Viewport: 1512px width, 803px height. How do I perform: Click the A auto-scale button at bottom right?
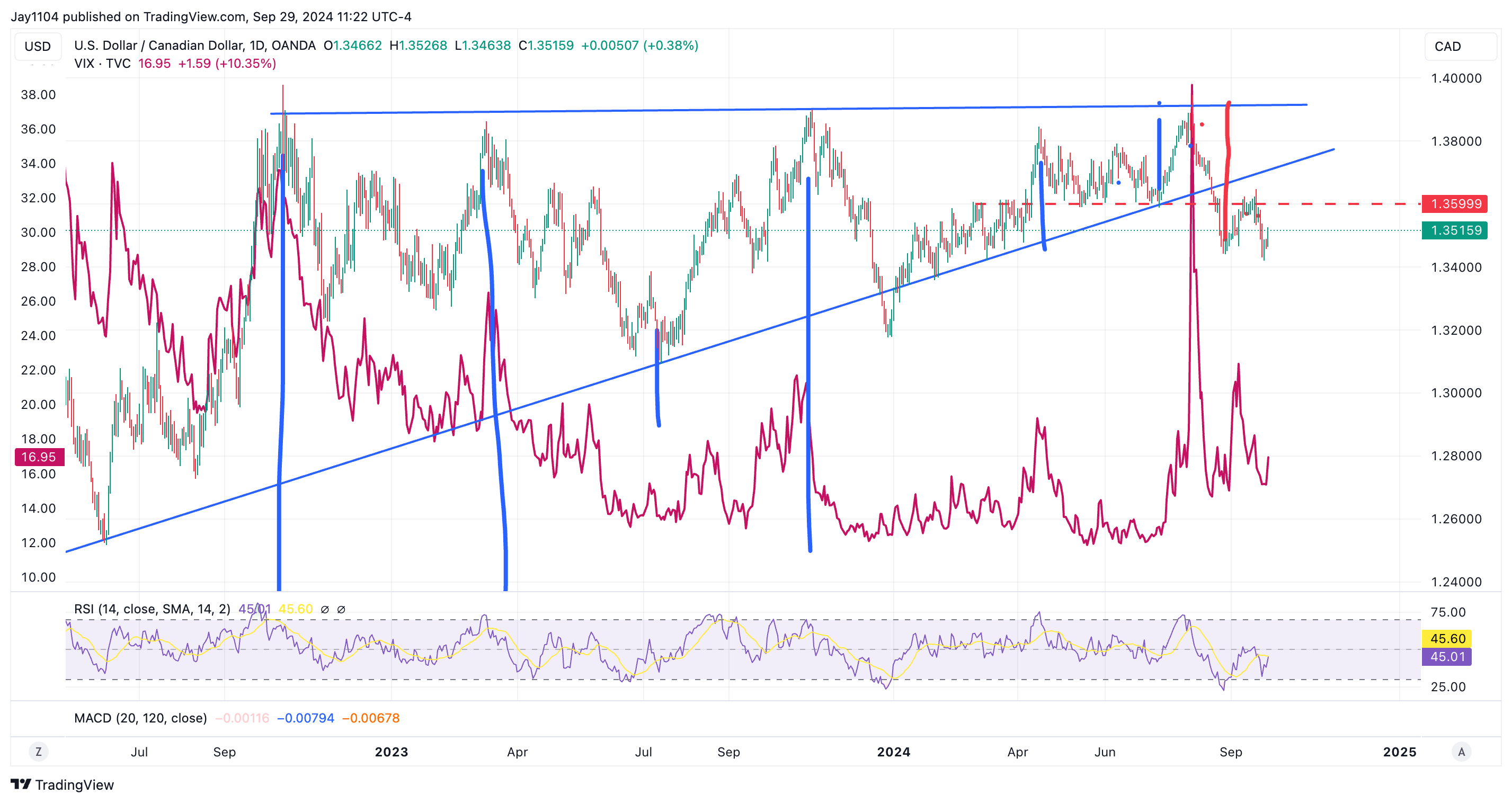tap(1462, 752)
